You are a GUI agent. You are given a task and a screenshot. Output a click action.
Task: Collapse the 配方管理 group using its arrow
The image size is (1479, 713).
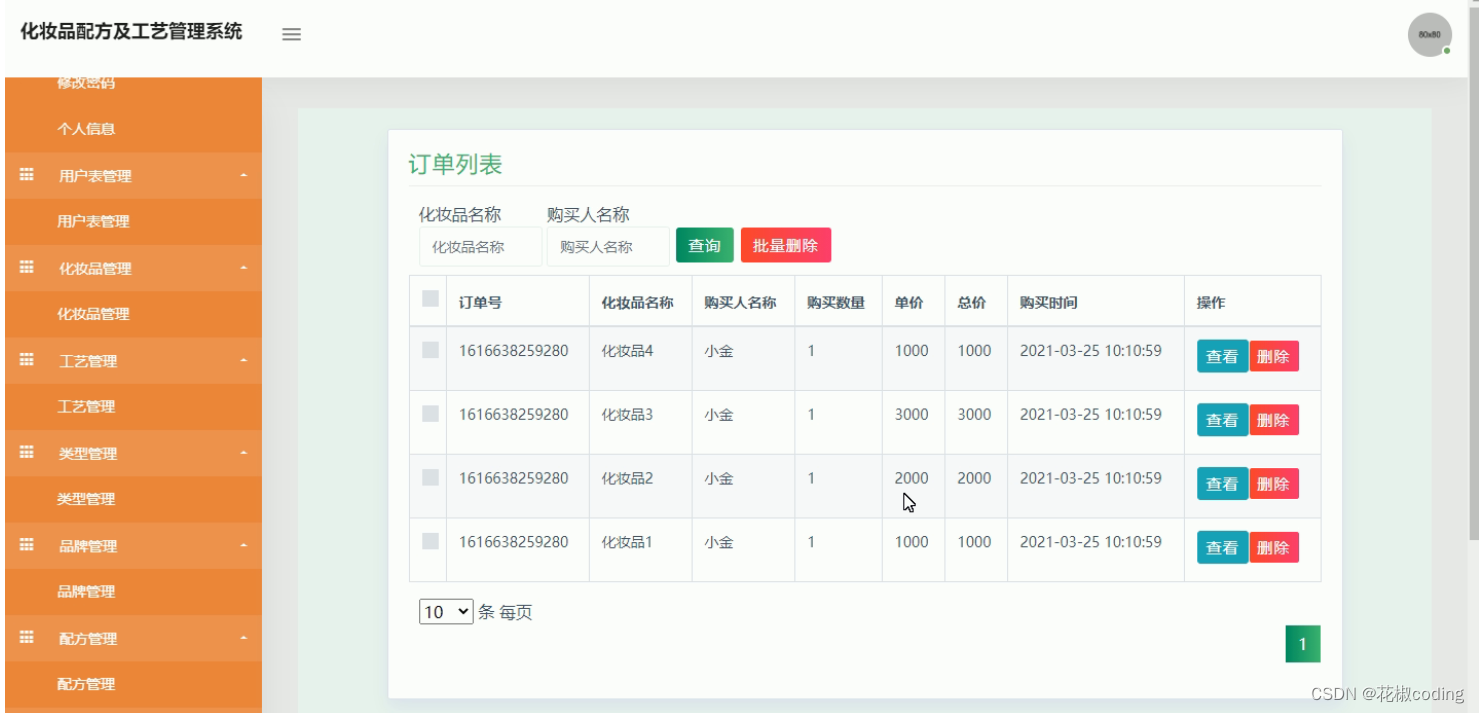point(244,639)
